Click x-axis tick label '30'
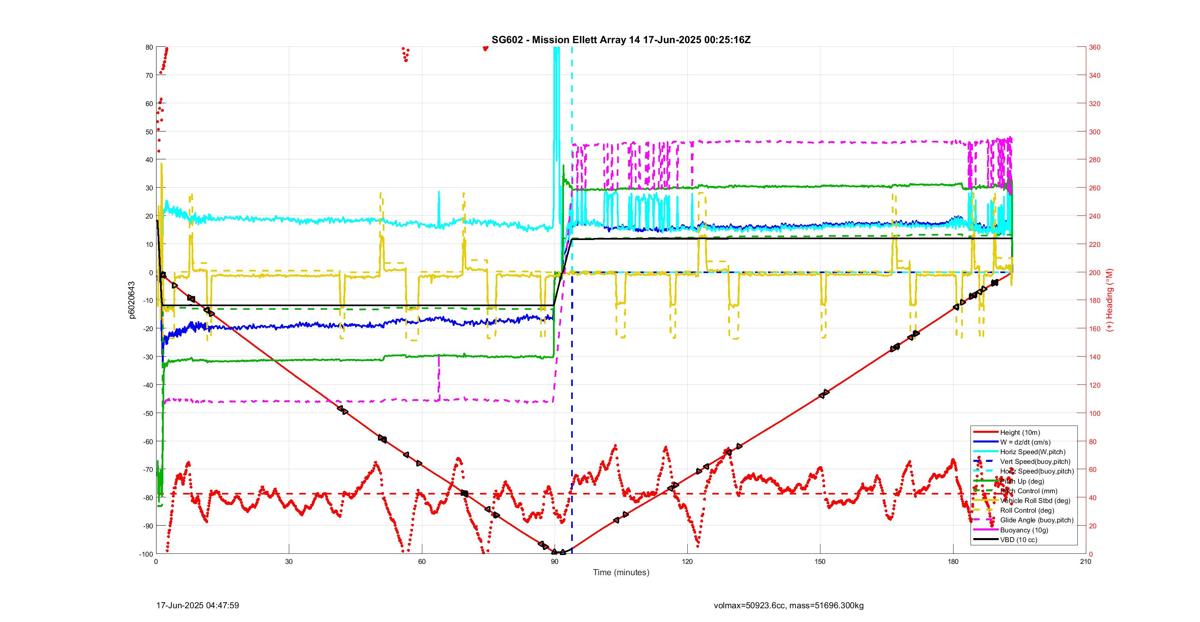 289,561
